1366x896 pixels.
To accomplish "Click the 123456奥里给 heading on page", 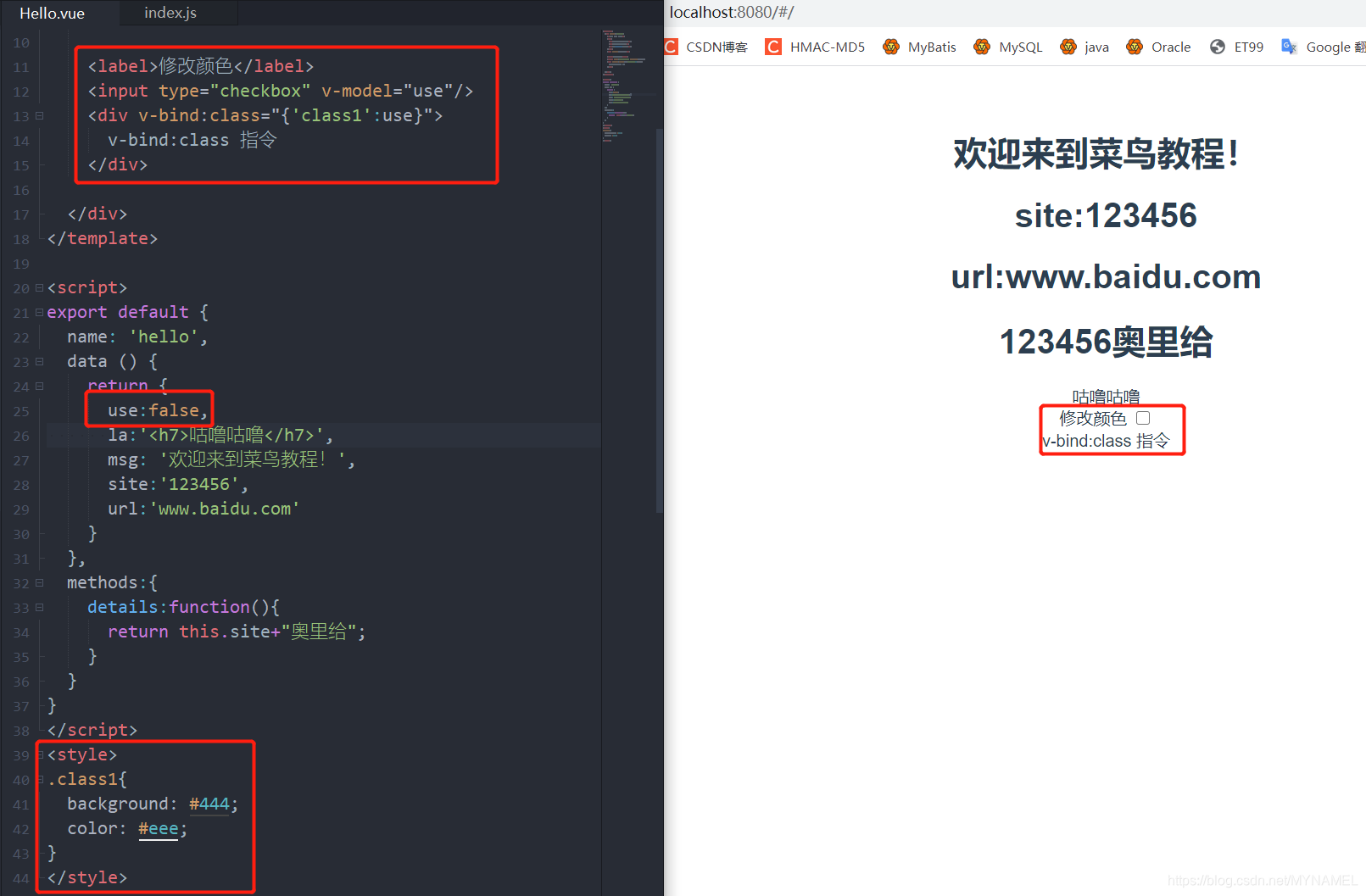I will click(x=1106, y=342).
